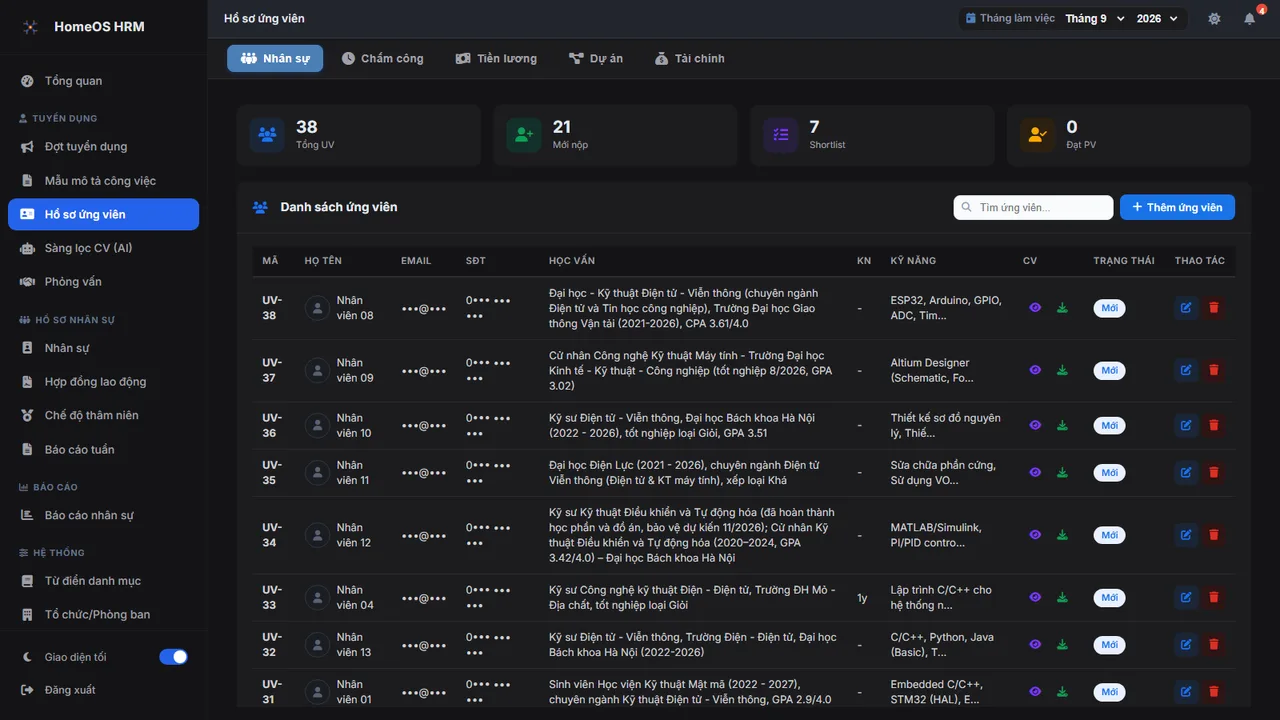Download CV for UV-31
1280x720 pixels.
1062,692
